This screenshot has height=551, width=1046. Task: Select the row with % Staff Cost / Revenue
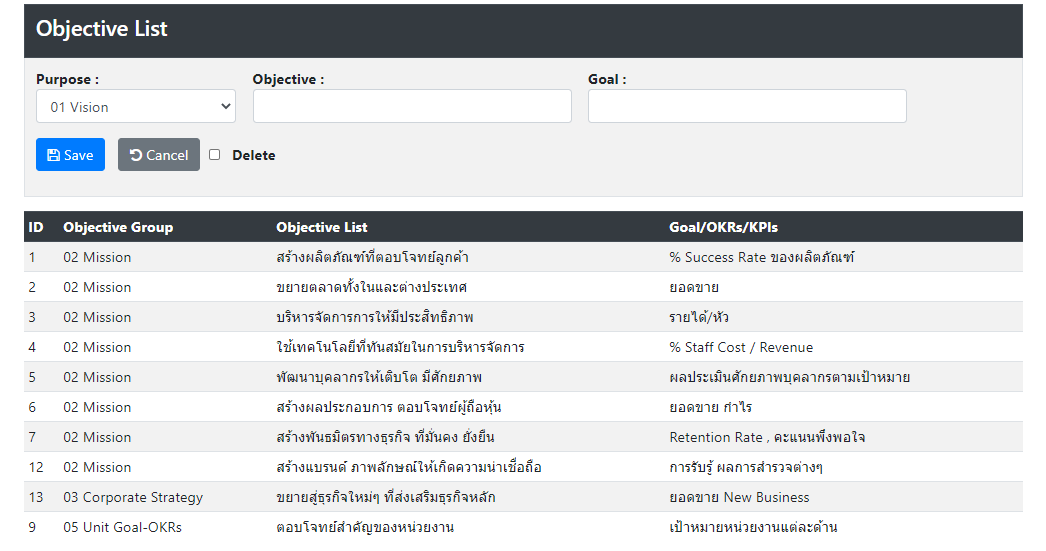[x=523, y=347]
